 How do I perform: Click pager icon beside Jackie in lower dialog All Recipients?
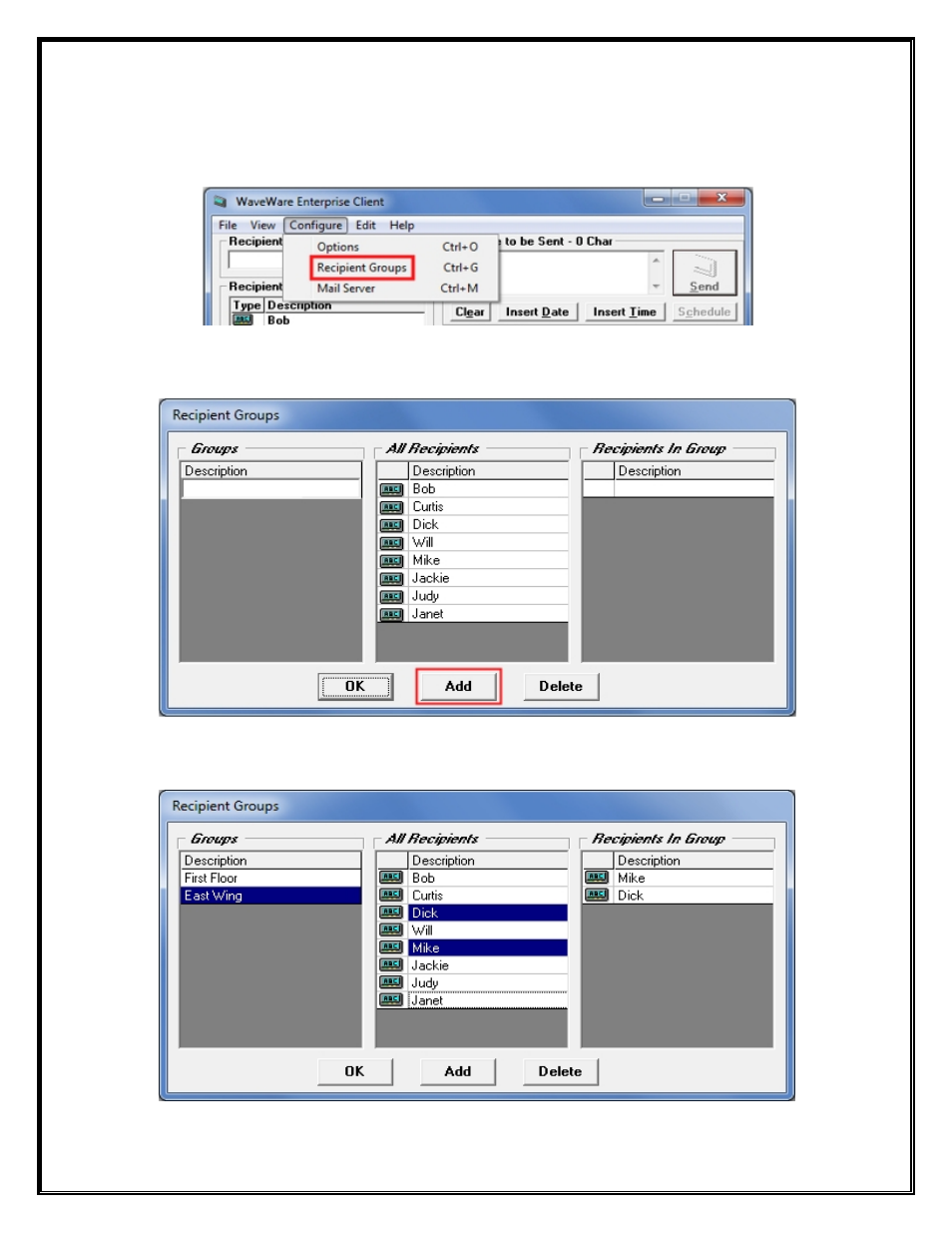click(x=391, y=965)
